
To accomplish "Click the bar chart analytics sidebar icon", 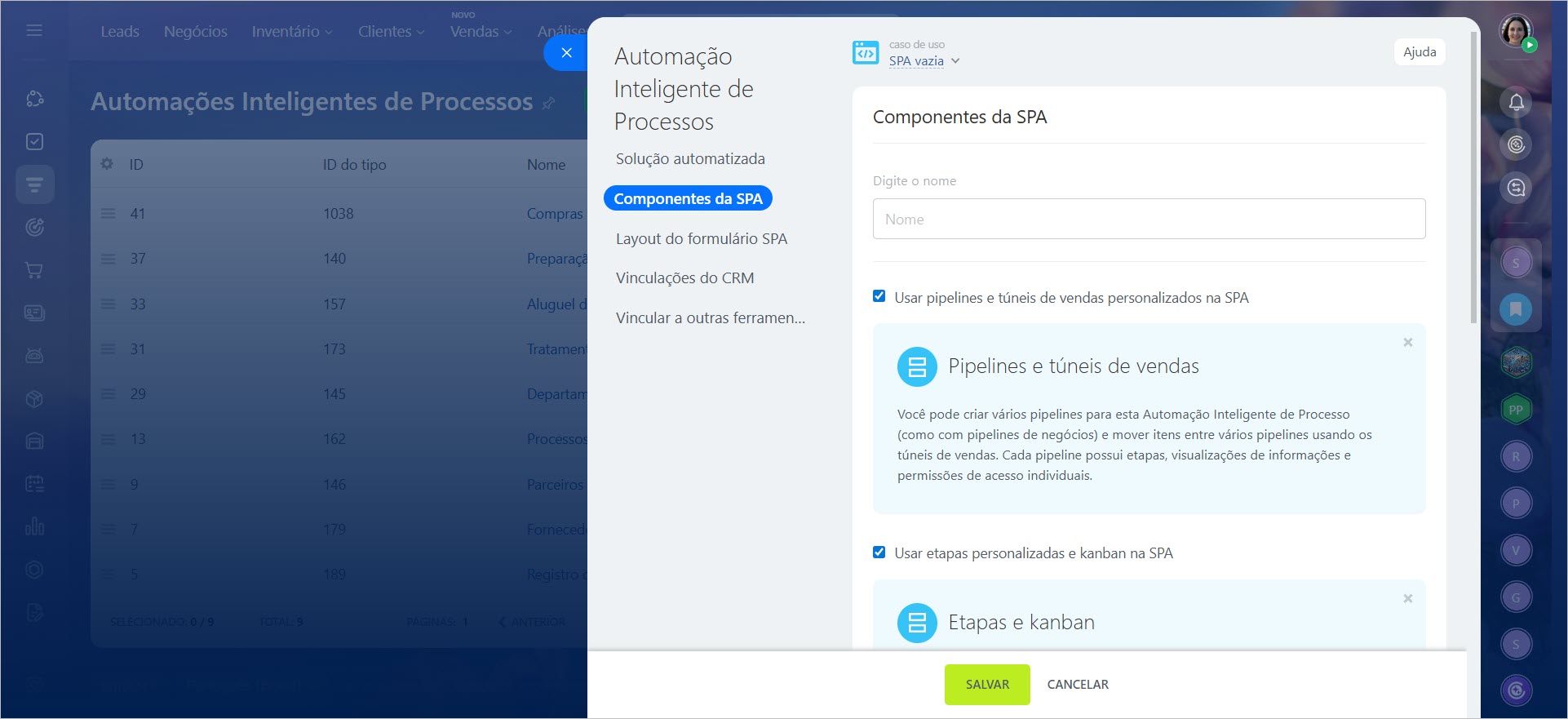I will tap(34, 526).
